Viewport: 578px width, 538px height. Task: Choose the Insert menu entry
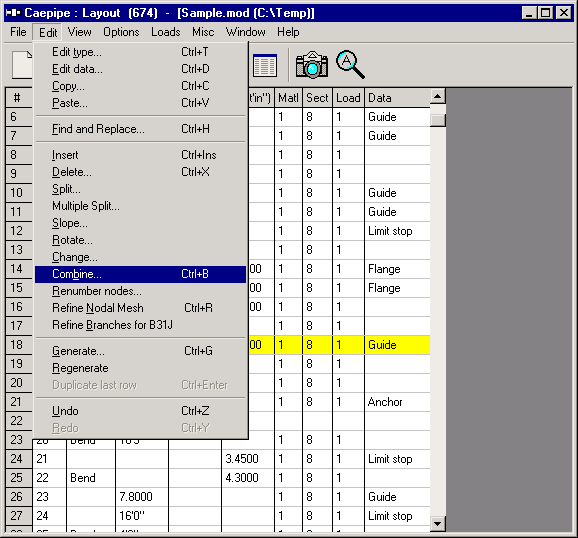[140, 155]
